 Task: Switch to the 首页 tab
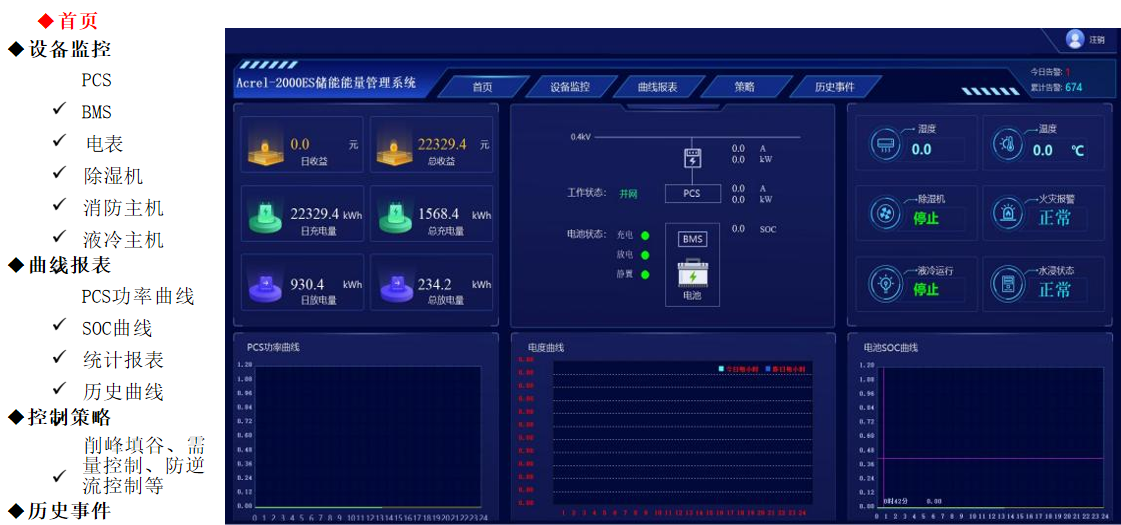click(x=482, y=87)
